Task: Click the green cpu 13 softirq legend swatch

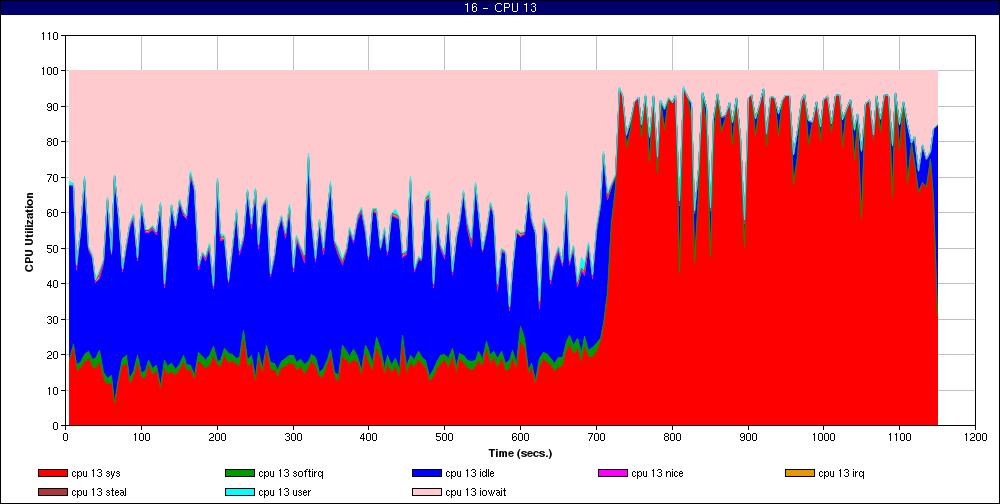Action: click(x=240, y=473)
